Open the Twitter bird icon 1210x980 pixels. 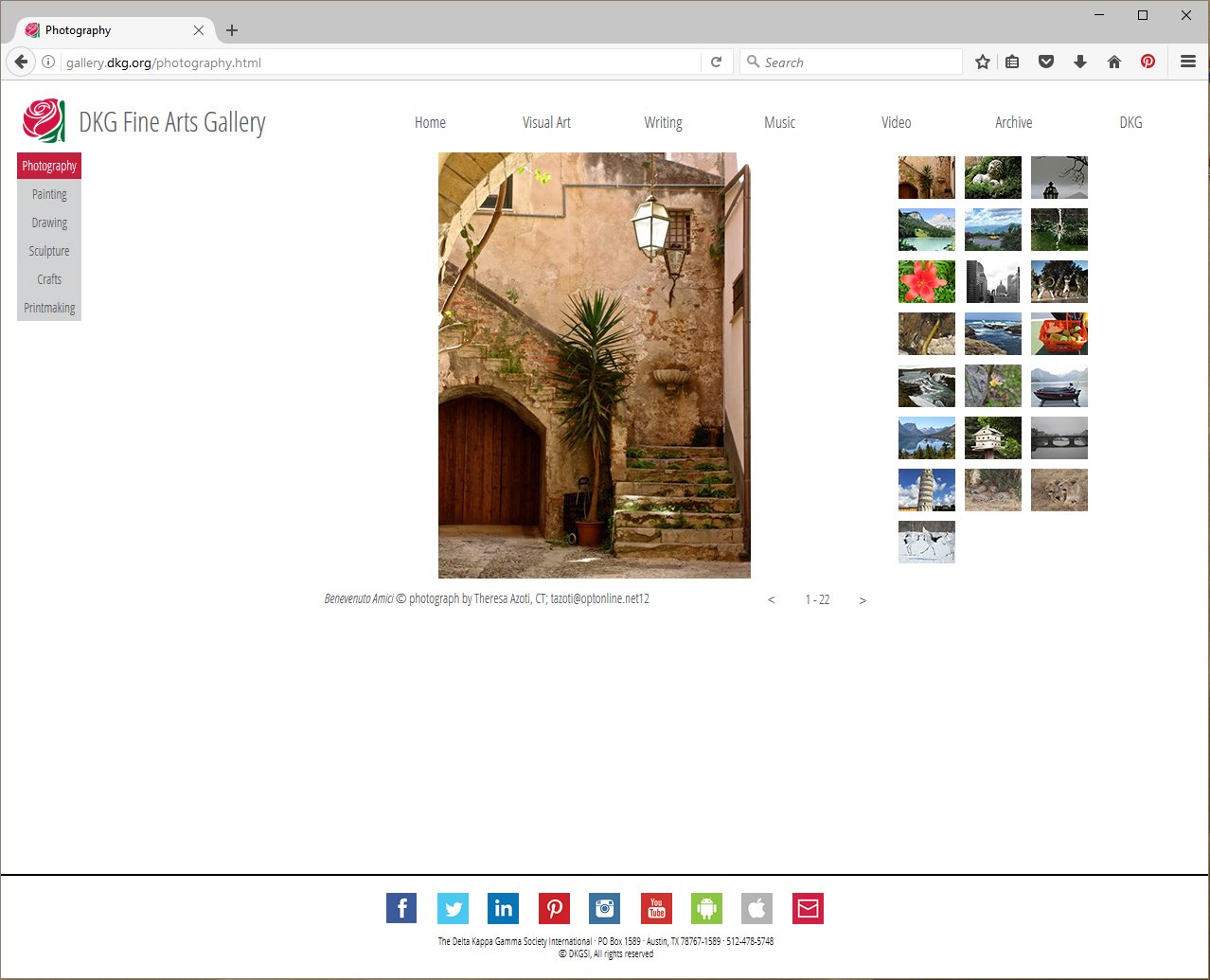[x=453, y=908]
